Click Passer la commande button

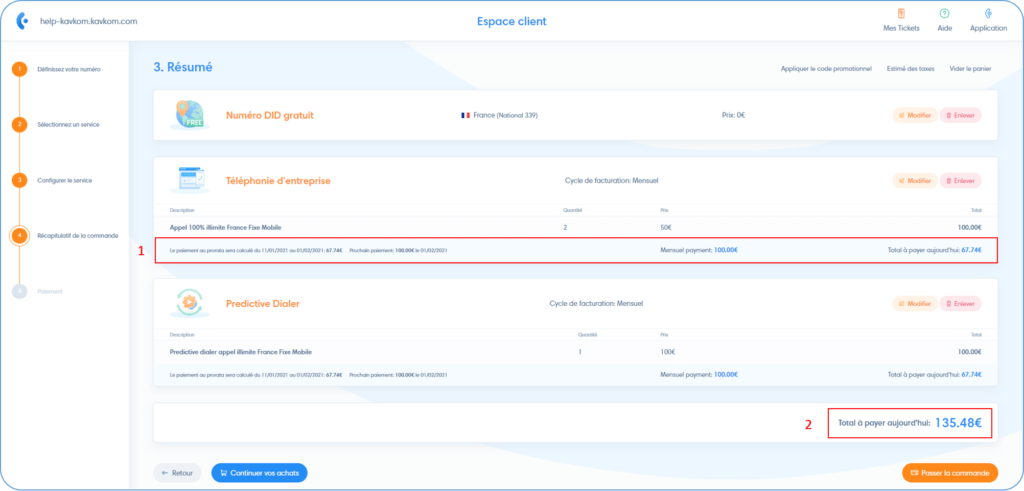[950, 472]
